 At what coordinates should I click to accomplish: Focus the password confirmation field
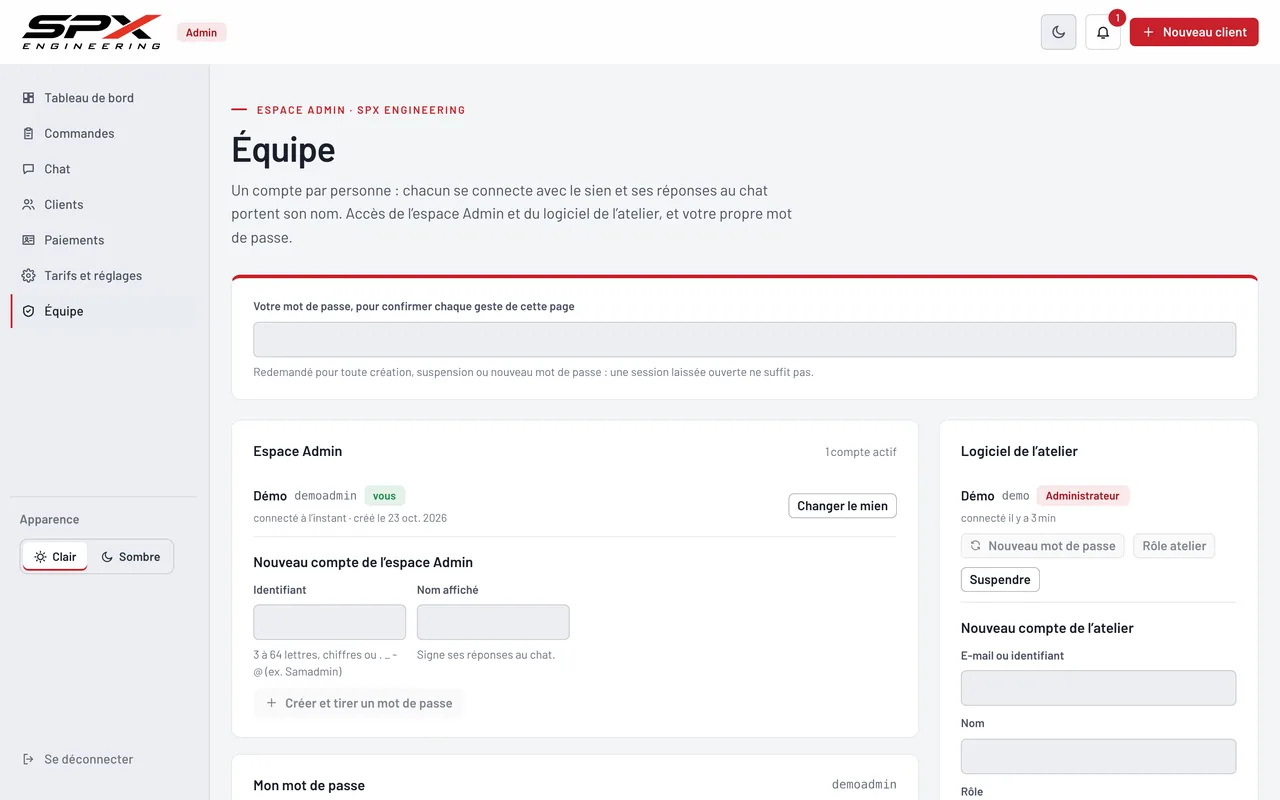click(x=745, y=340)
